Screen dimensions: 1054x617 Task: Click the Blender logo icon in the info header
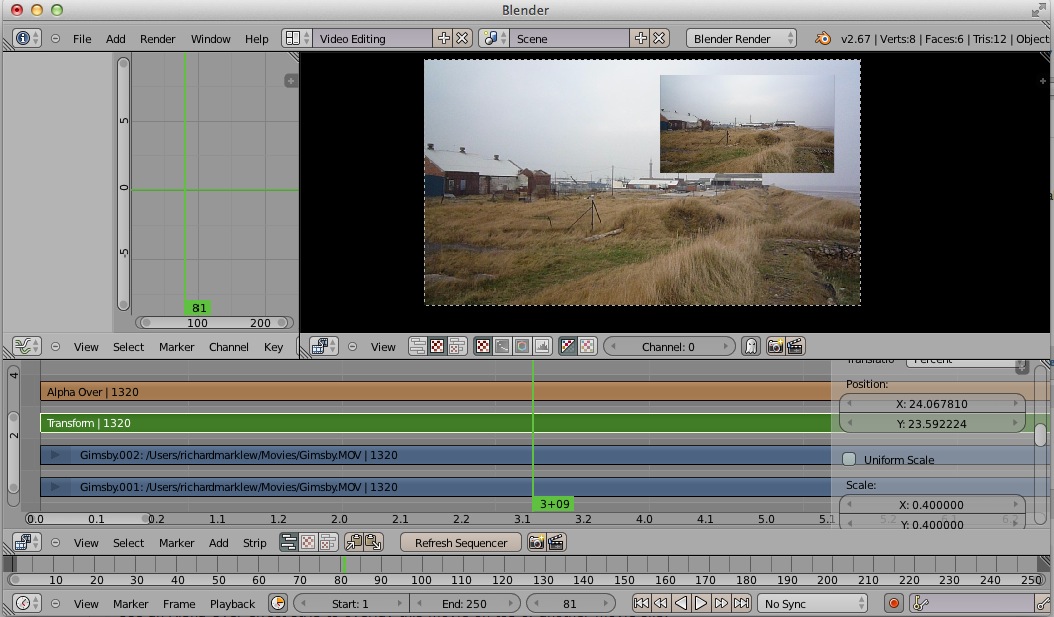coord(822,38)
